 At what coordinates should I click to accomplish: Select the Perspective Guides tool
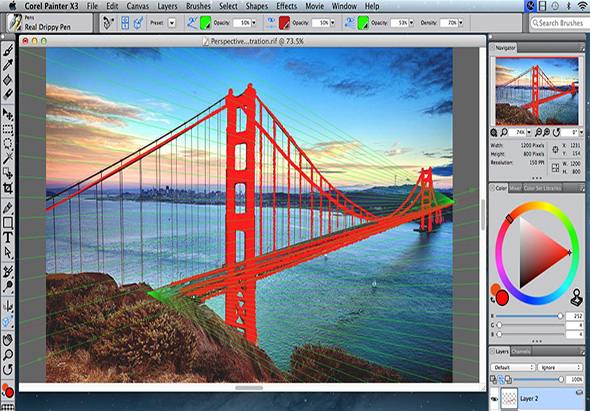pyautogui.click(x=8, y=321)
